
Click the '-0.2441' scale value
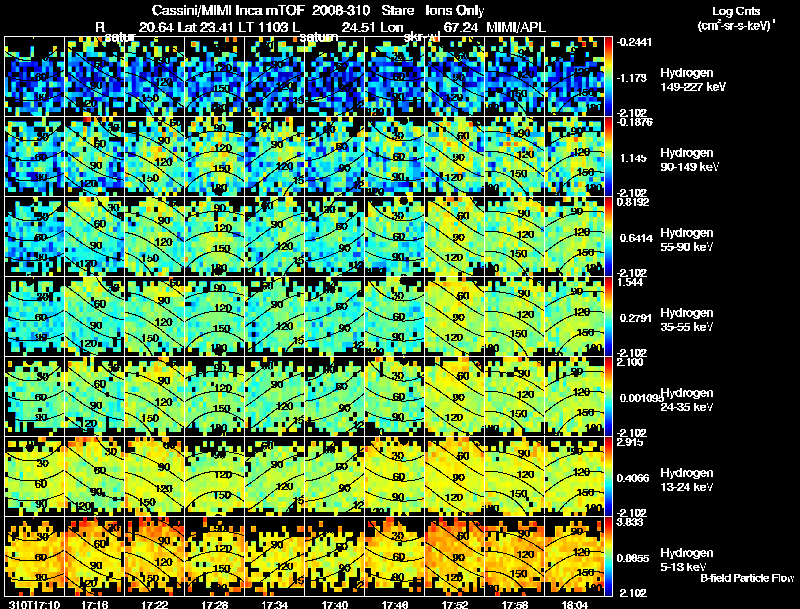634,42
